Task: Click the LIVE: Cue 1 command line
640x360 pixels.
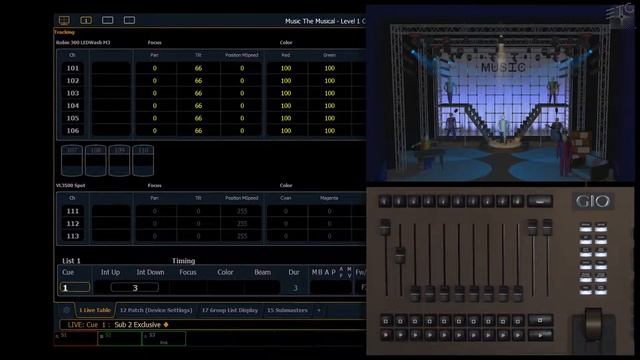Action: point(212,325)
